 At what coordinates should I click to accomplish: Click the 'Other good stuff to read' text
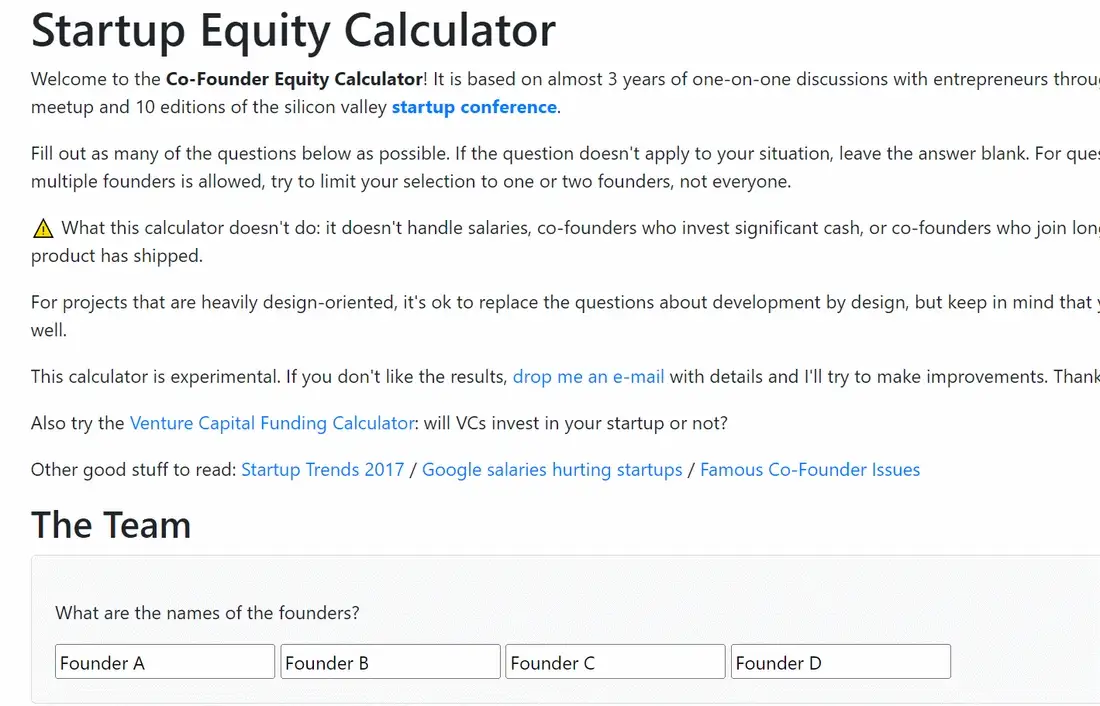click(x=133, y=469)
